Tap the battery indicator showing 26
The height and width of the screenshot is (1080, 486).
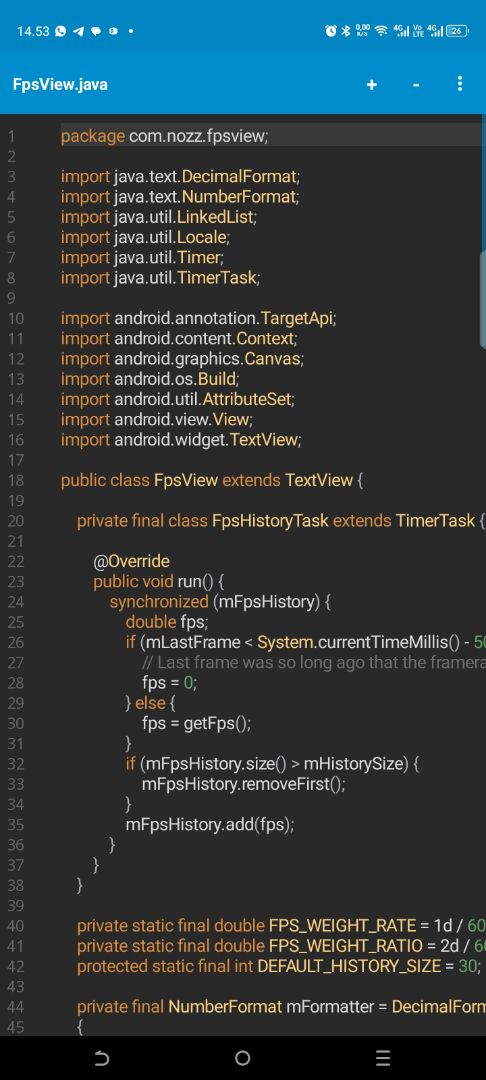coord(457,31)
